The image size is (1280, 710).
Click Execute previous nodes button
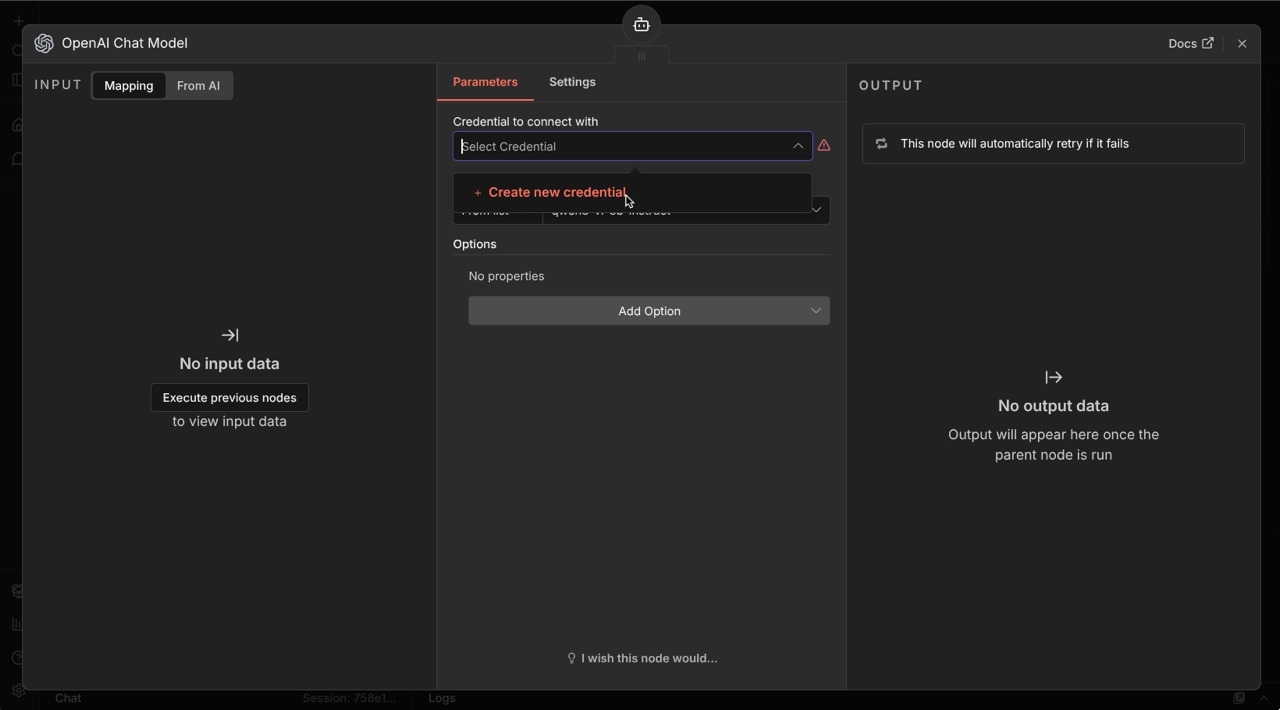click(230, 398)
